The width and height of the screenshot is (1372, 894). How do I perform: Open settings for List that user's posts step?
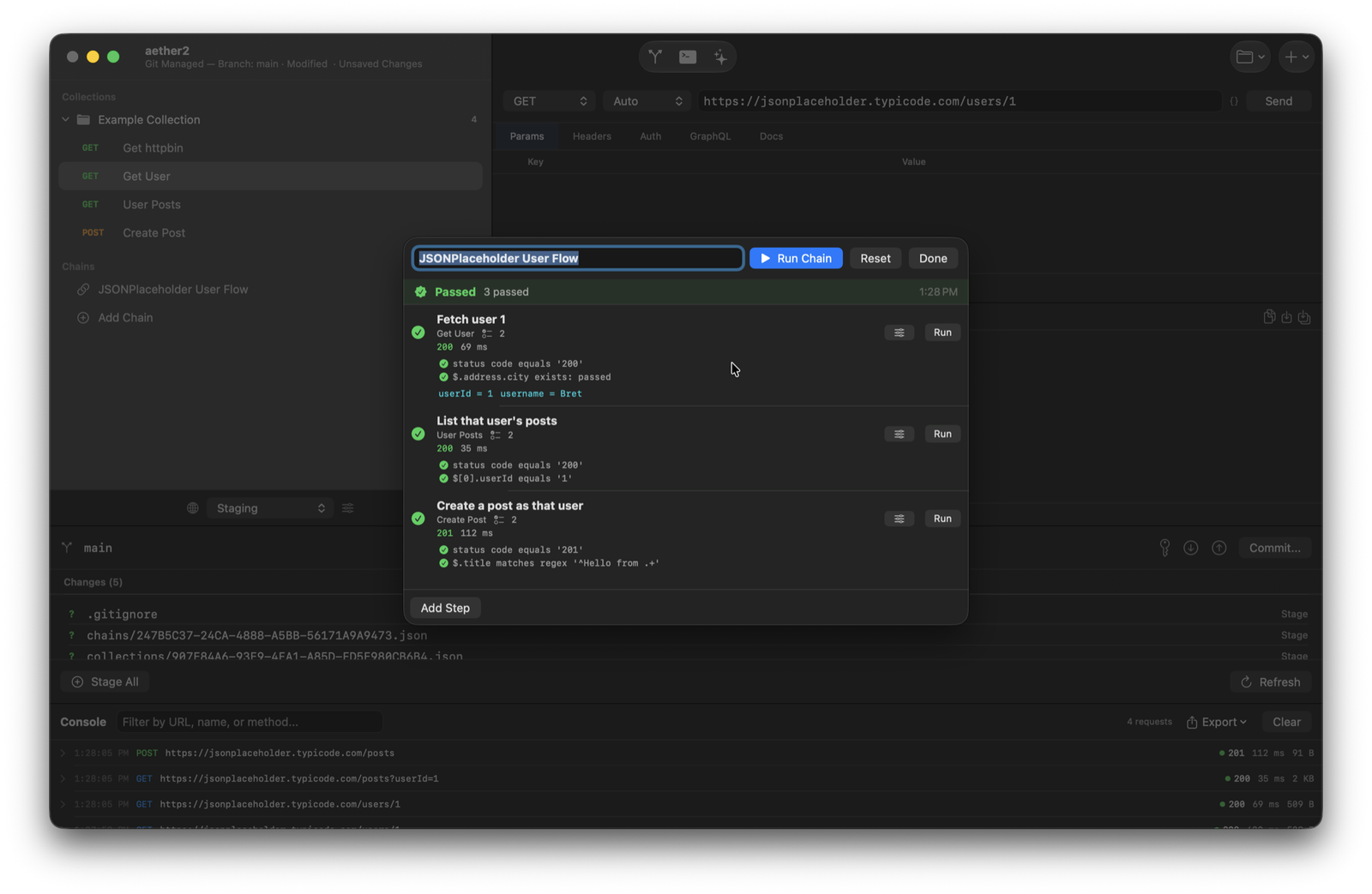point(899,434)
